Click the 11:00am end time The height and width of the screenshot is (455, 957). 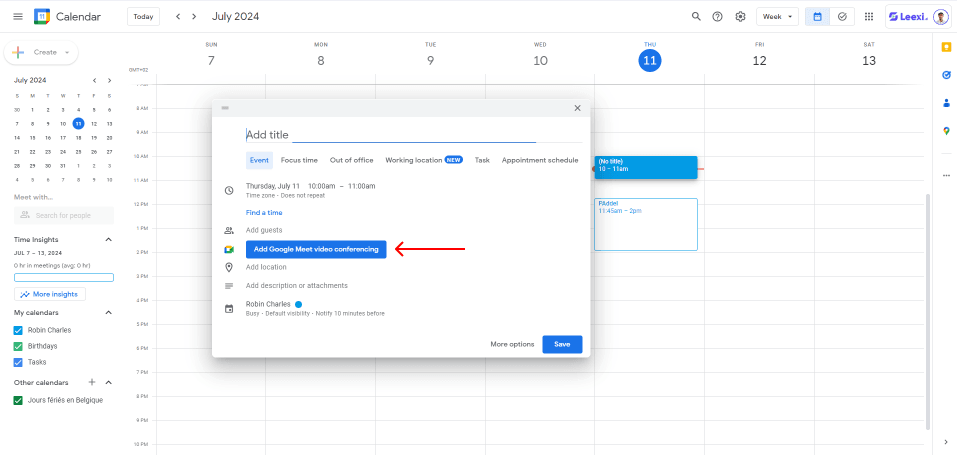click(x=362, y=186)
